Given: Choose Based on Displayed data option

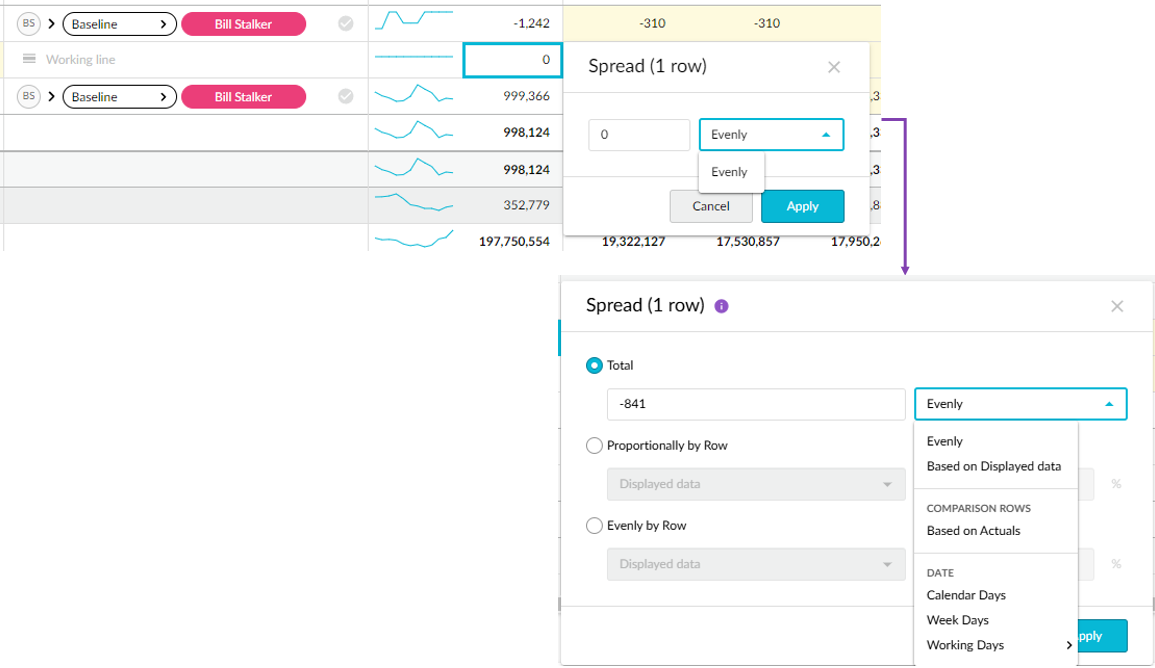Looking at the screenshot, I should (993, 466).
